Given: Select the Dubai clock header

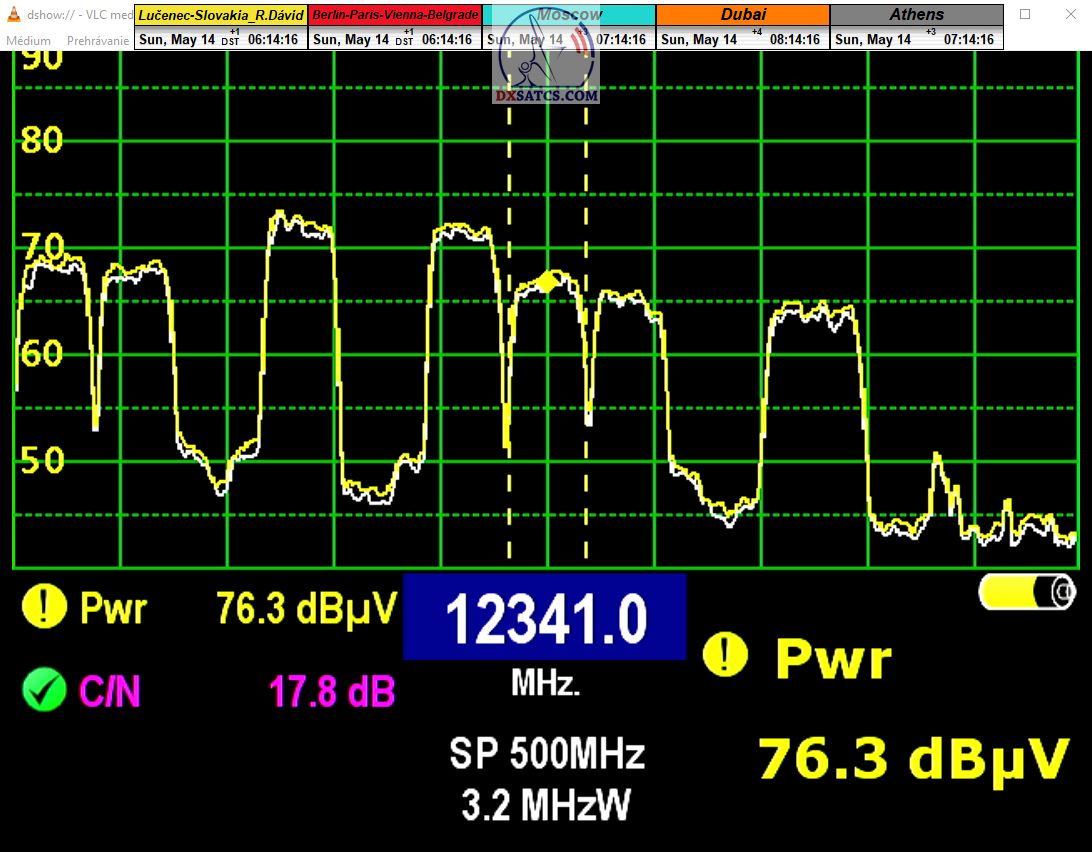Looking at the screenshot, I should [743, 15].
